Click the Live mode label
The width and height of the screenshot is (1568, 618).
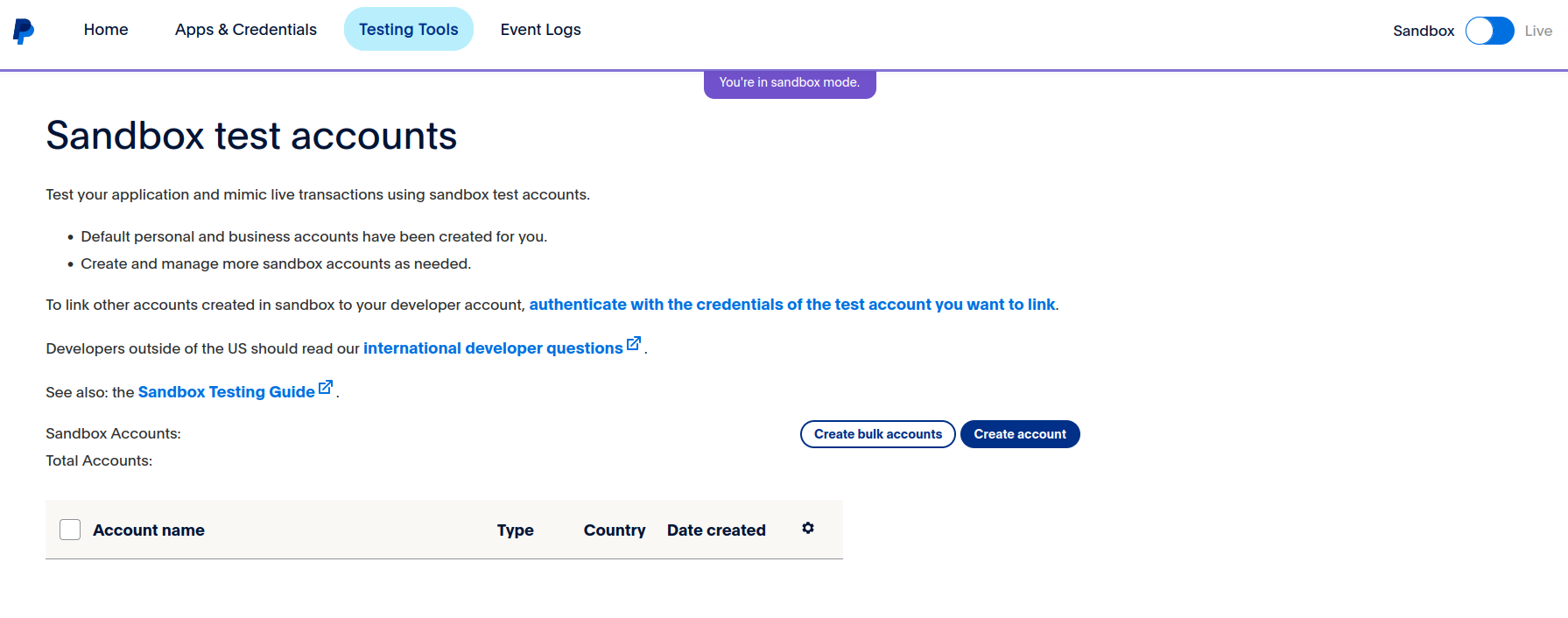(x=1538, y=31)
